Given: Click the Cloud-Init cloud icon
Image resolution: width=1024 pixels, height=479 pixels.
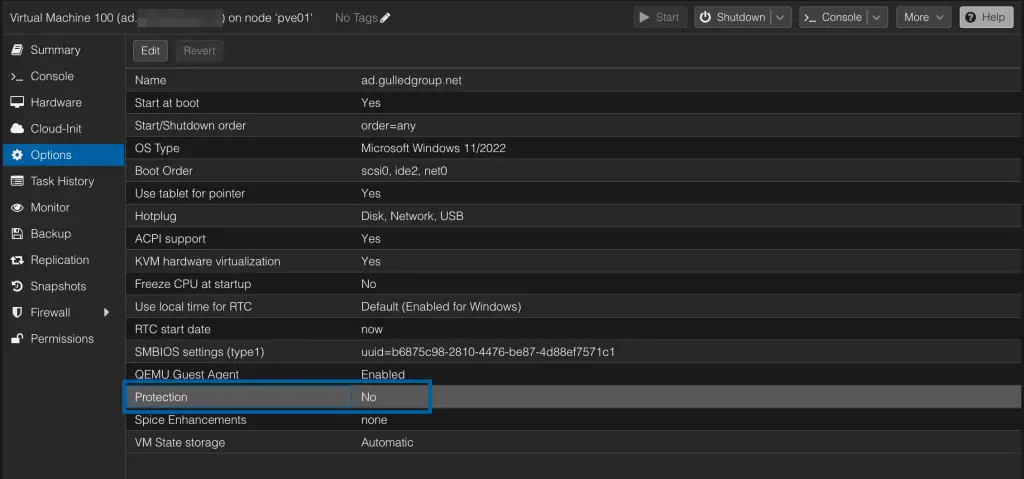Looking at the screenshot, I should click(17, 129).
